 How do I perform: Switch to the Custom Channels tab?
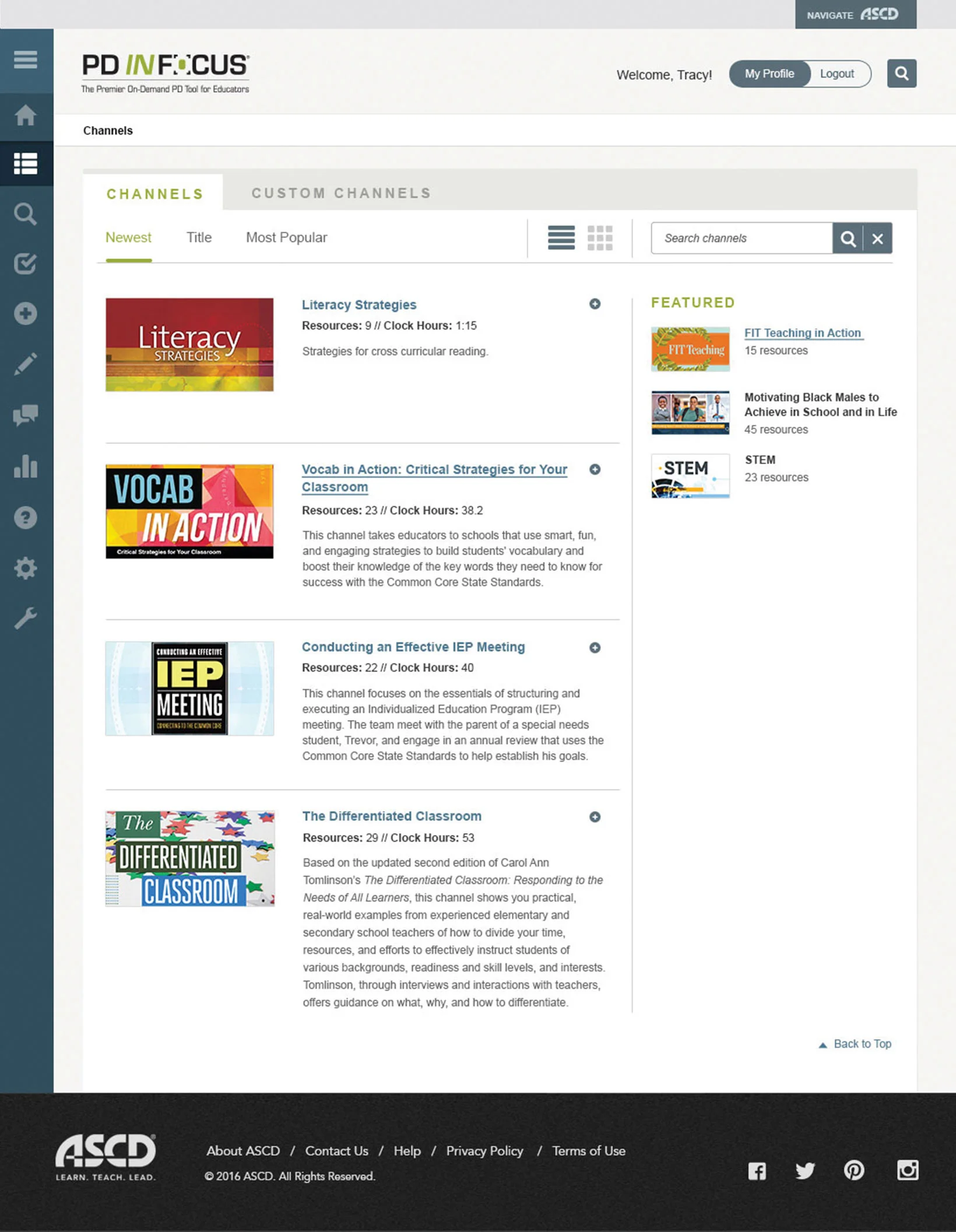click(342, 193)
